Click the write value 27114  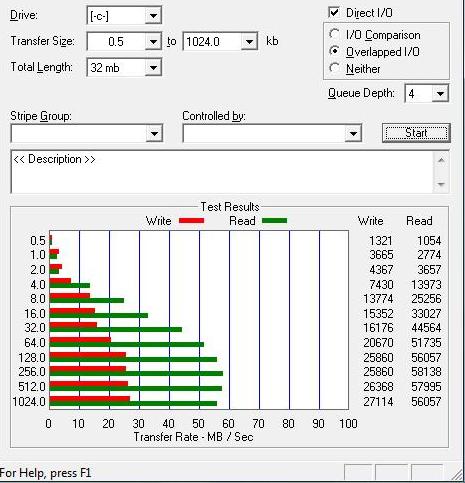378,402
